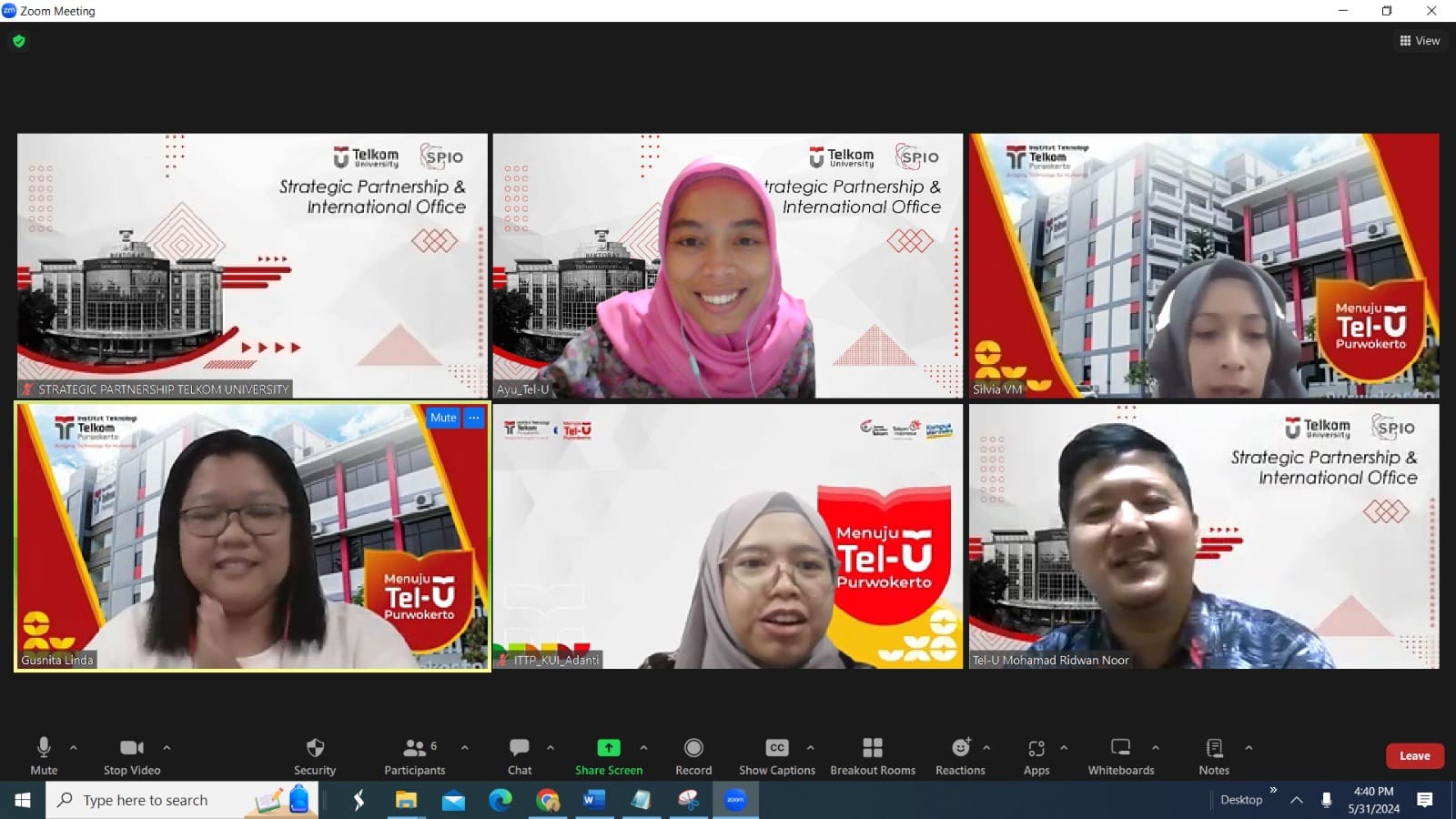Click the Leave button
Viewport: 1456px width, 819px height.
coord(1414,755)
